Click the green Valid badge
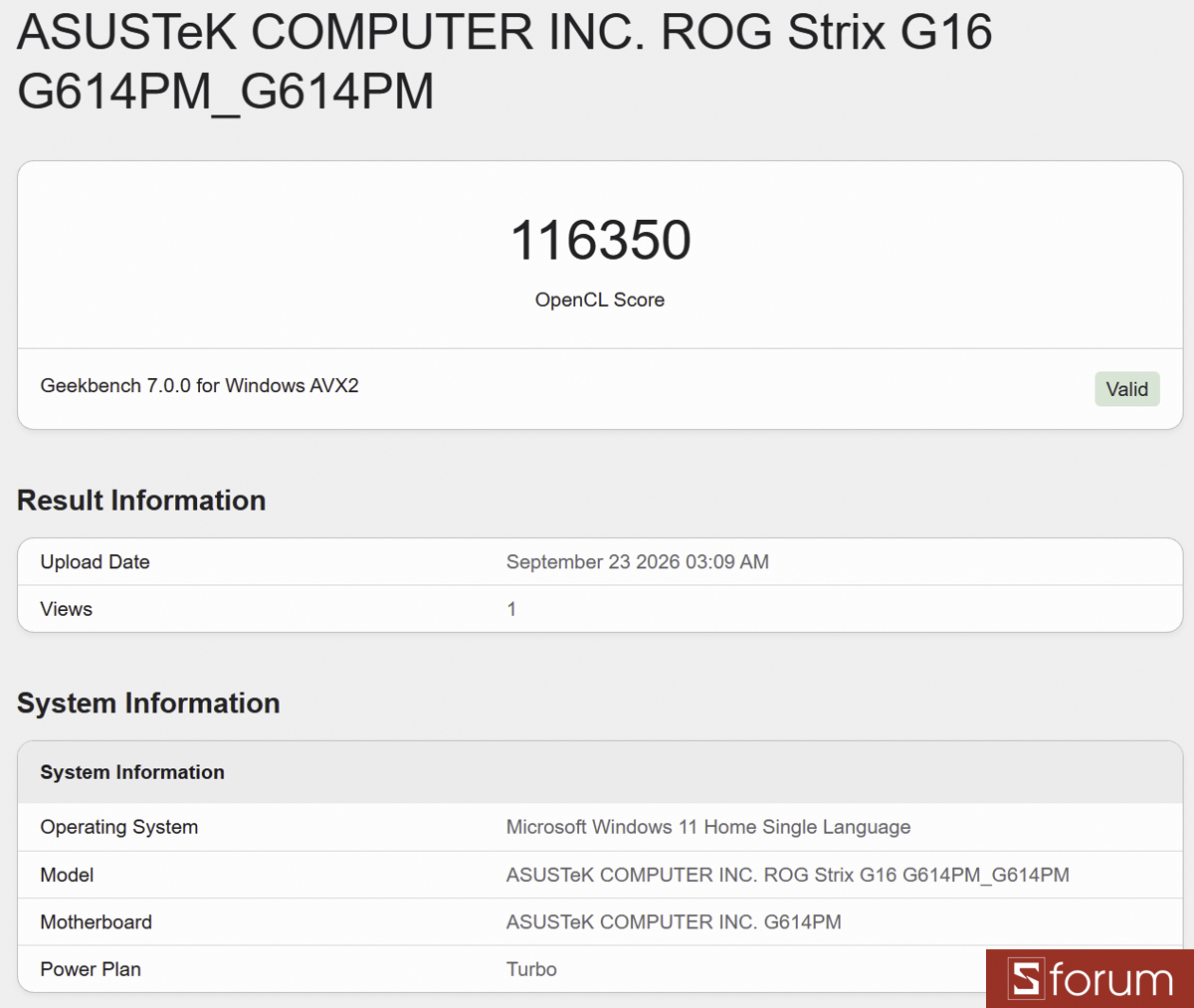This screenshot has height=1008, width=1194. click(x=1127, y=389)
